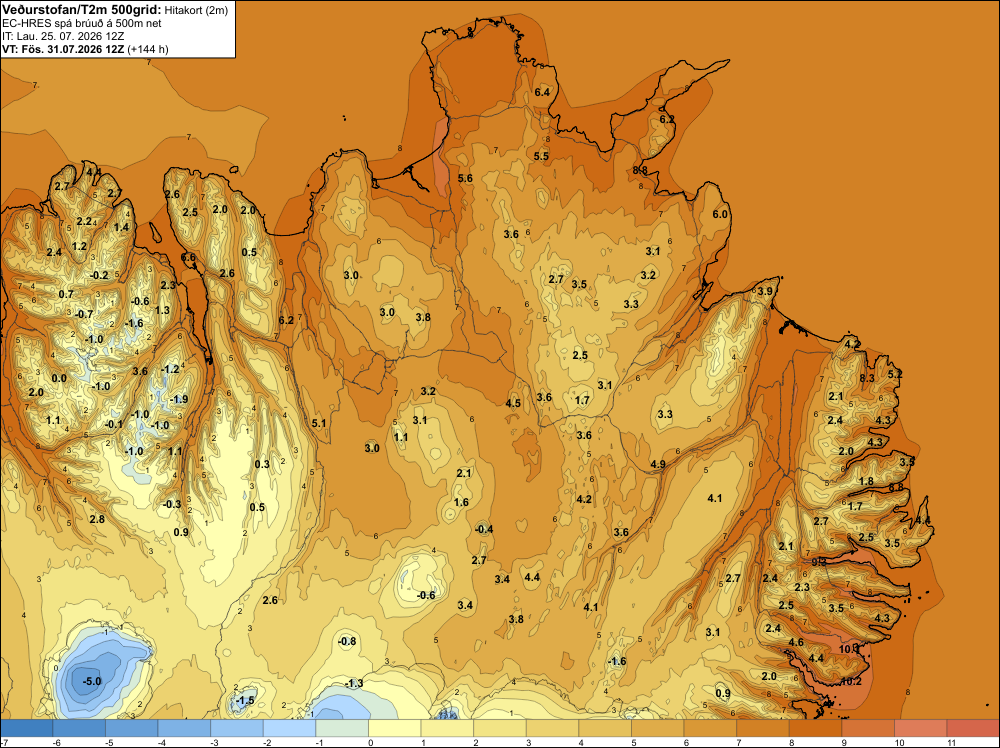Click the legend tick label '-7'

pos(4,743)
